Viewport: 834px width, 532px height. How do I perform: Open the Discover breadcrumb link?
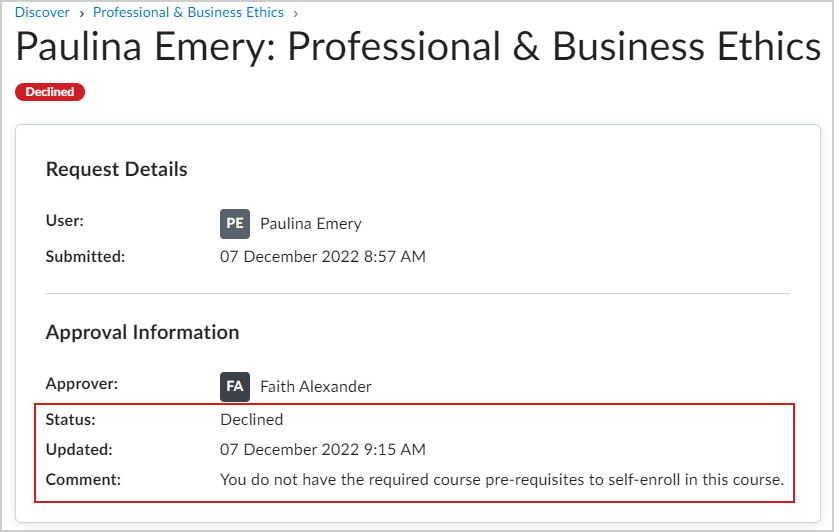point(42,13)
